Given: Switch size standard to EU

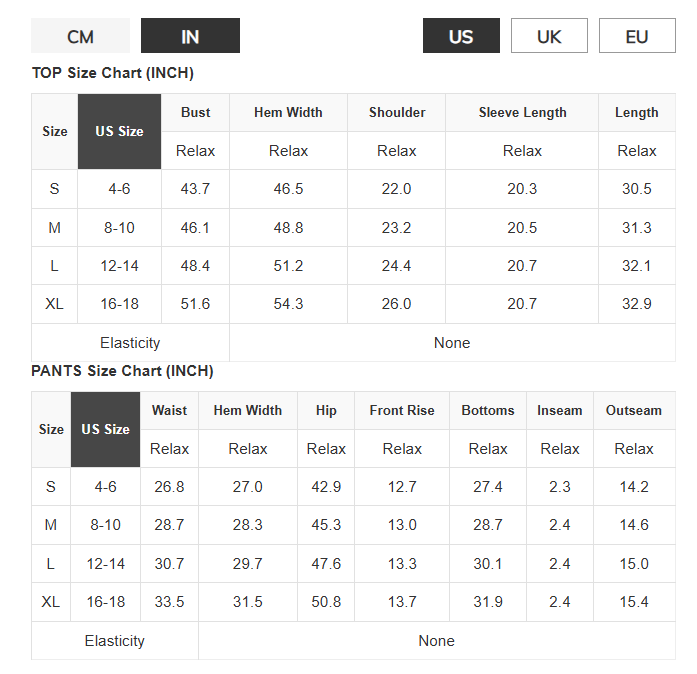Looking at the screenshot, I should point(637,36).
